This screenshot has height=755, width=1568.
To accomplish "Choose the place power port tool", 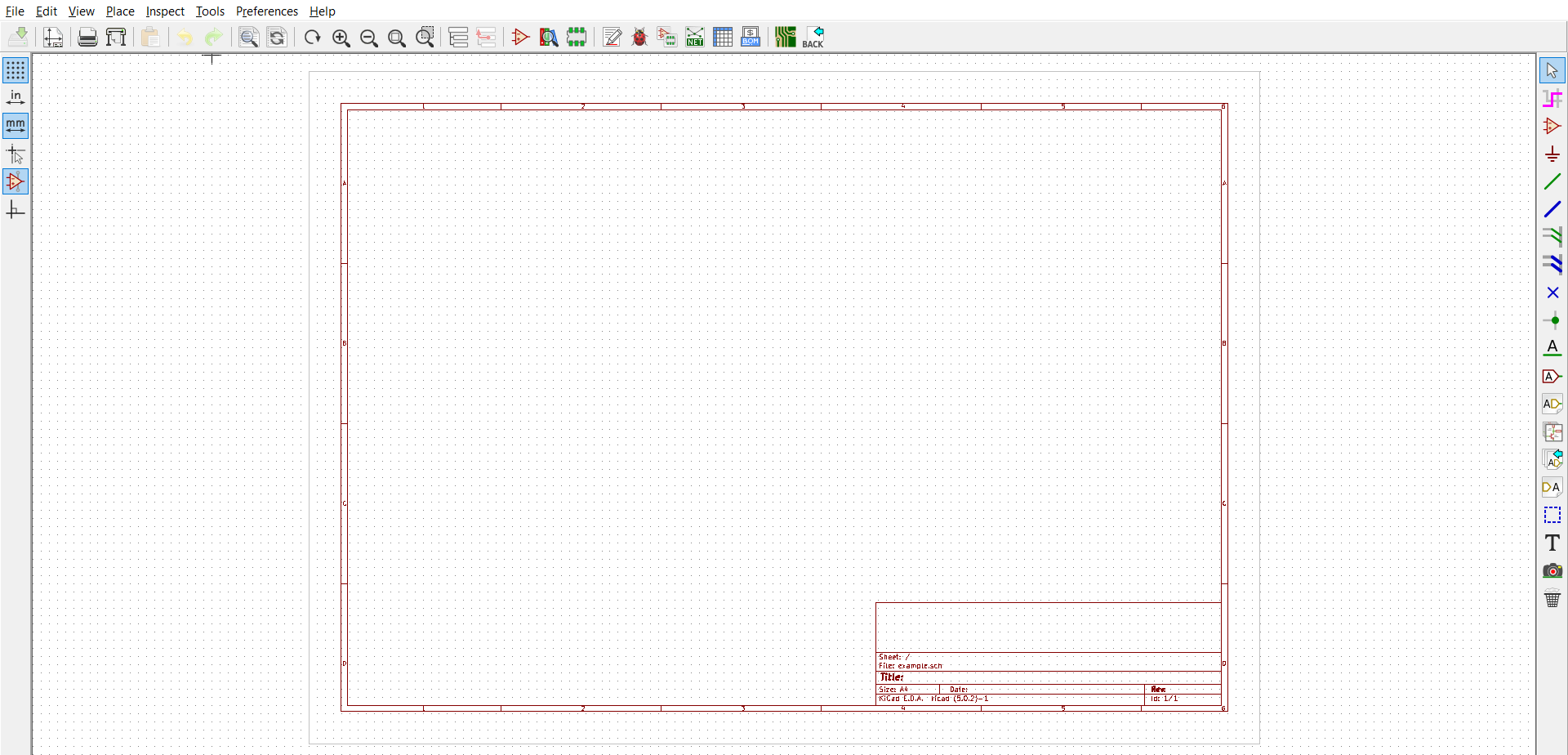I will coord(1552,154).
